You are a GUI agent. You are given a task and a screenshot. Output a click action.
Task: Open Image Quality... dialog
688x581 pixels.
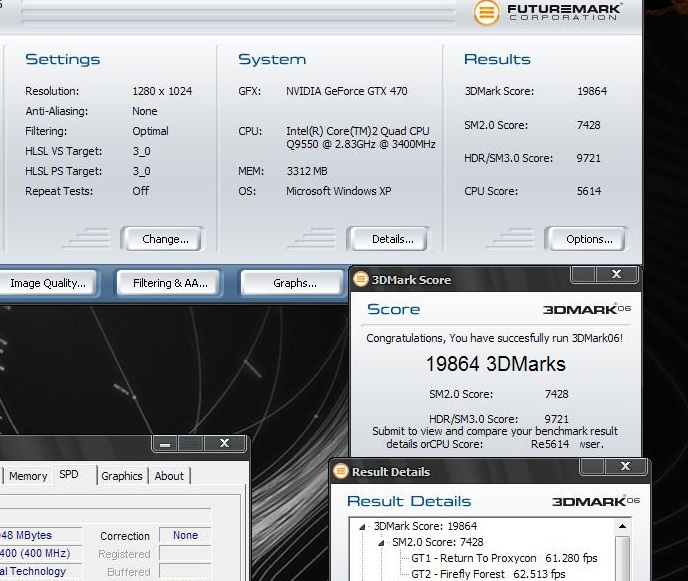click(x=48, y=283)
